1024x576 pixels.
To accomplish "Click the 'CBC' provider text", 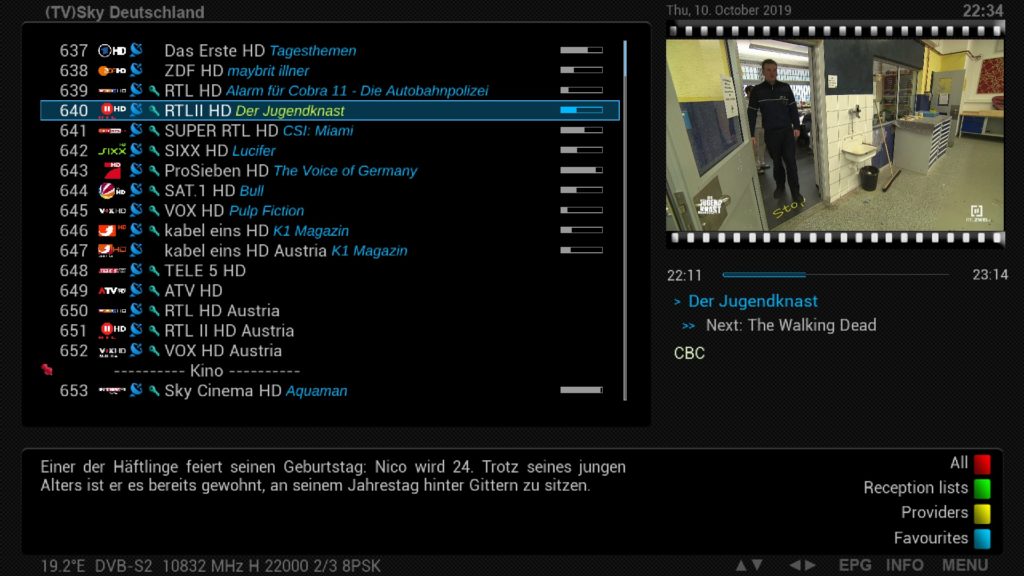I will pos(690,353).
